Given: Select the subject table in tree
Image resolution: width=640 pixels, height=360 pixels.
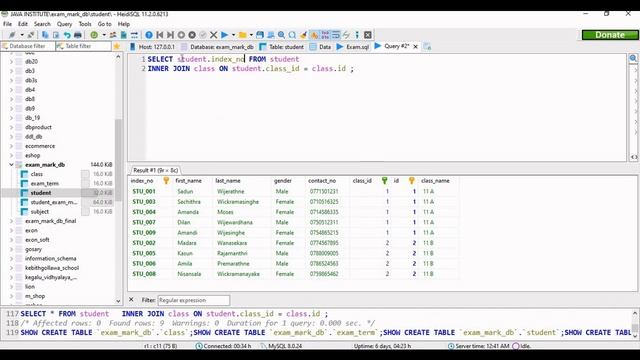Looking at the screenshot, I should pos(40,212).
